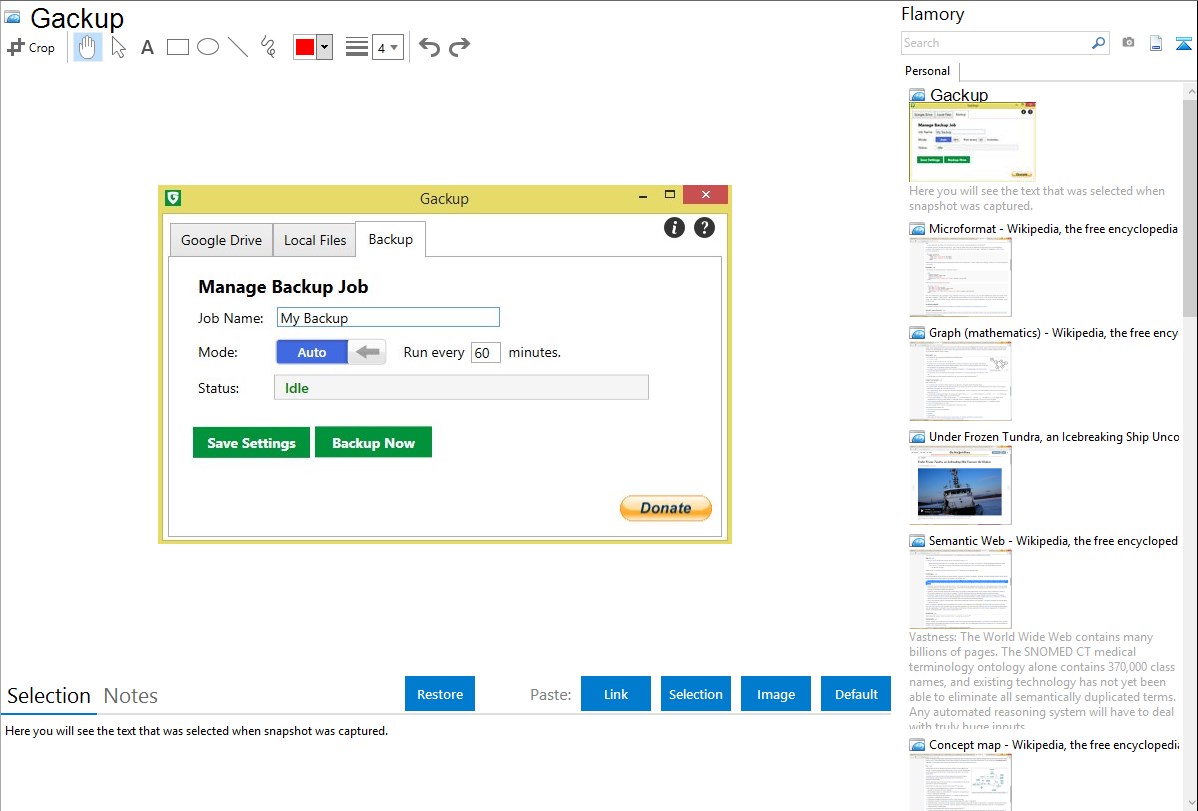
Task: Pick the ellipse shape tool
Action: pyautogui.click(x=208, y=47)
